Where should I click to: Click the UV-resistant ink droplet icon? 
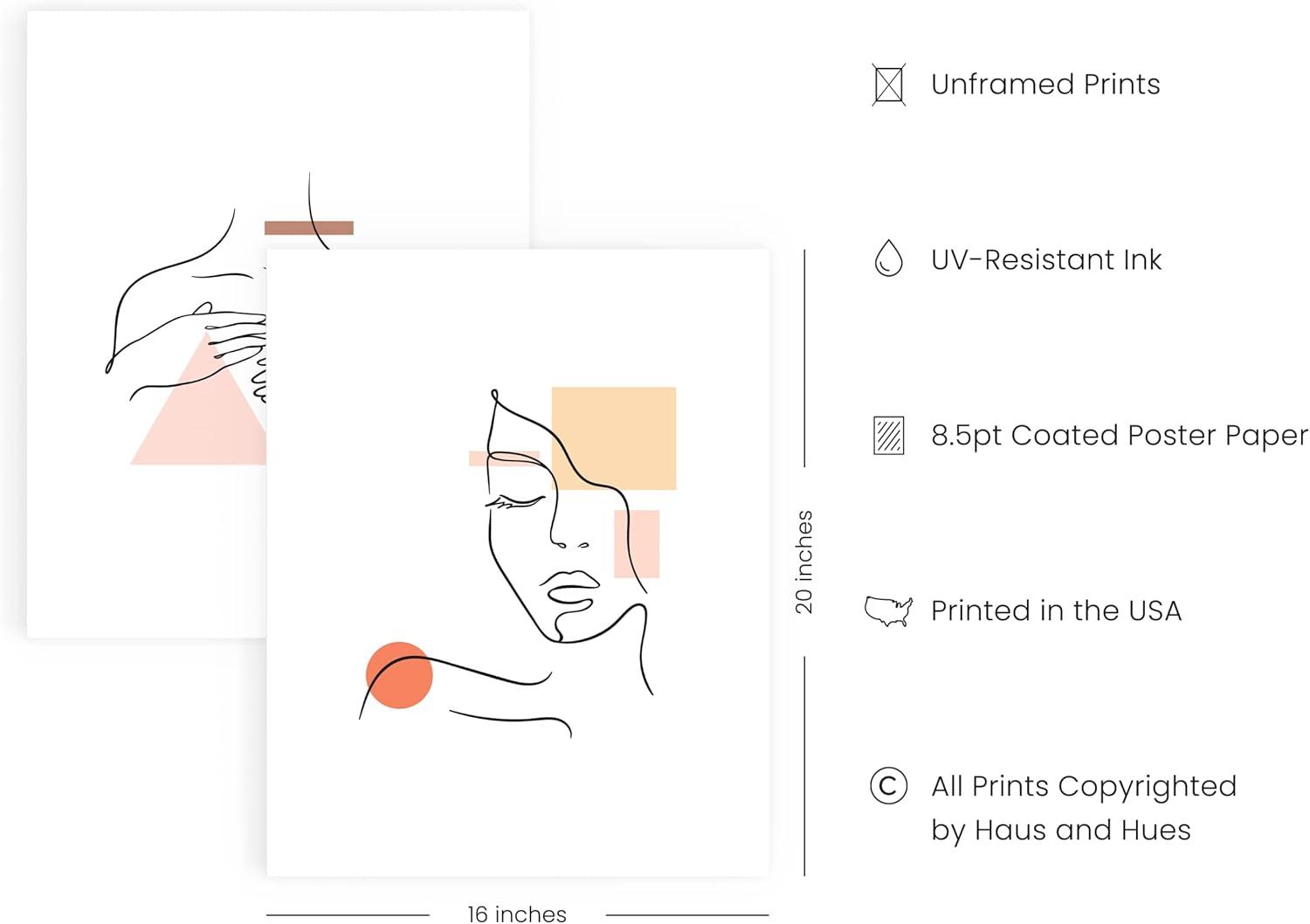[888, 259]
